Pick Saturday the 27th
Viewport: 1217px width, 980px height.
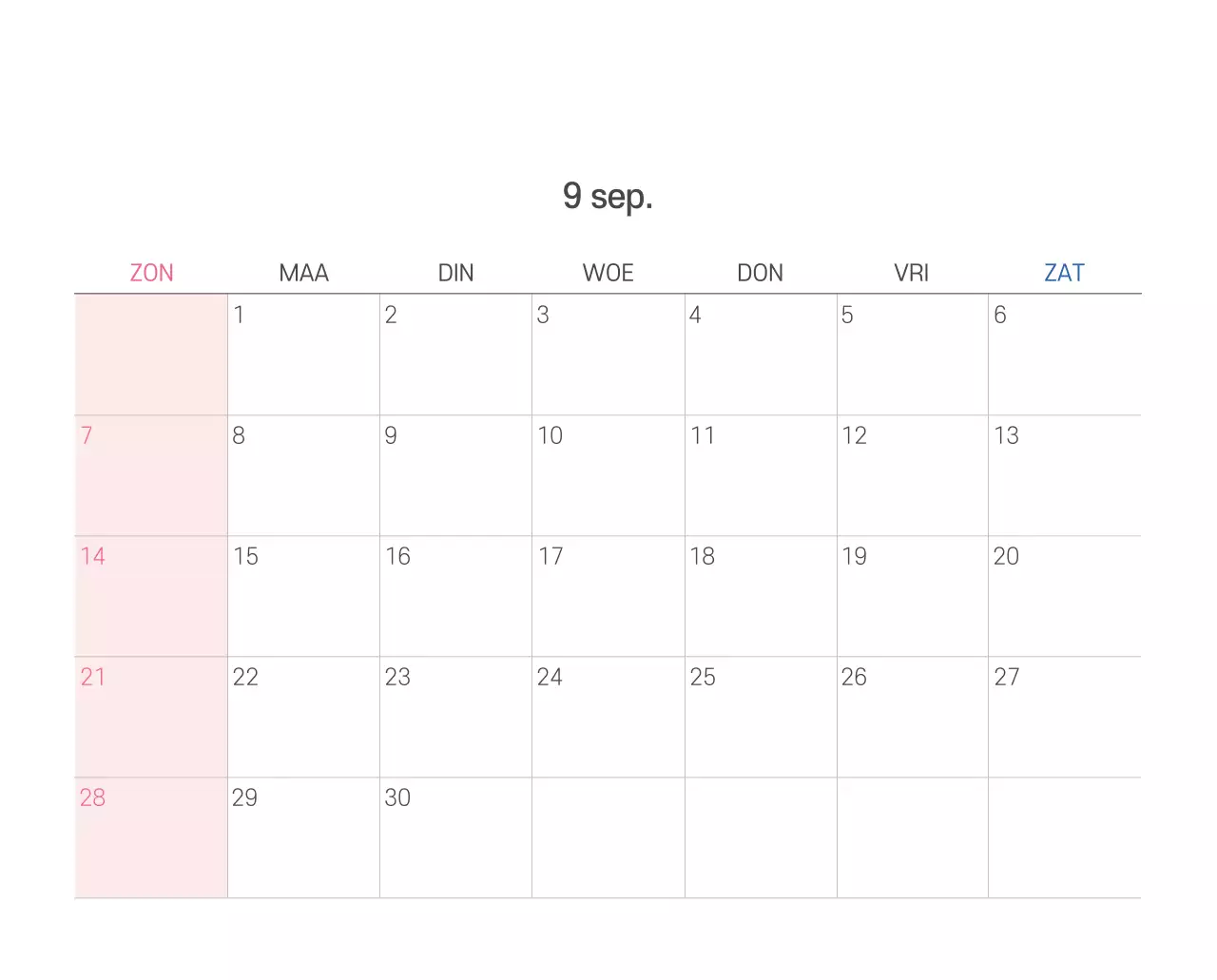tap(1065, 717)
